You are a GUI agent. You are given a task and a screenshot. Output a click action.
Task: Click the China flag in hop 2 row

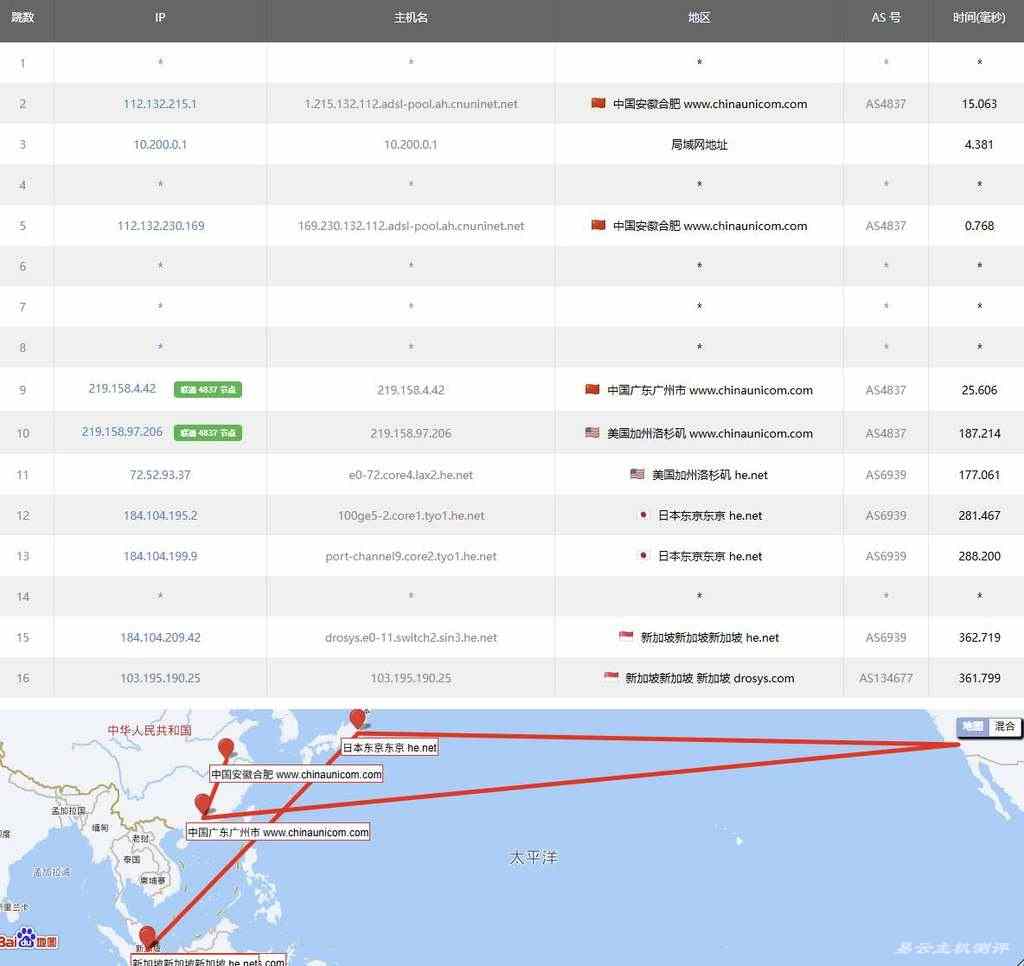tap(598, 103)
